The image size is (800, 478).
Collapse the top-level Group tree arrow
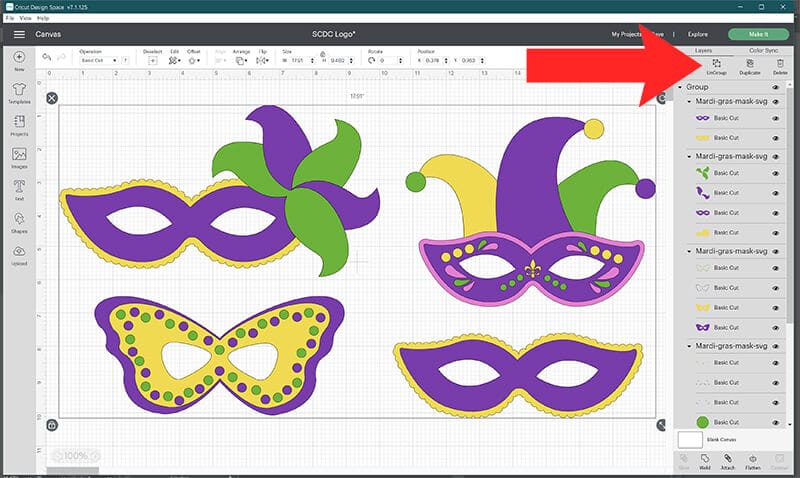coord(680,88)
